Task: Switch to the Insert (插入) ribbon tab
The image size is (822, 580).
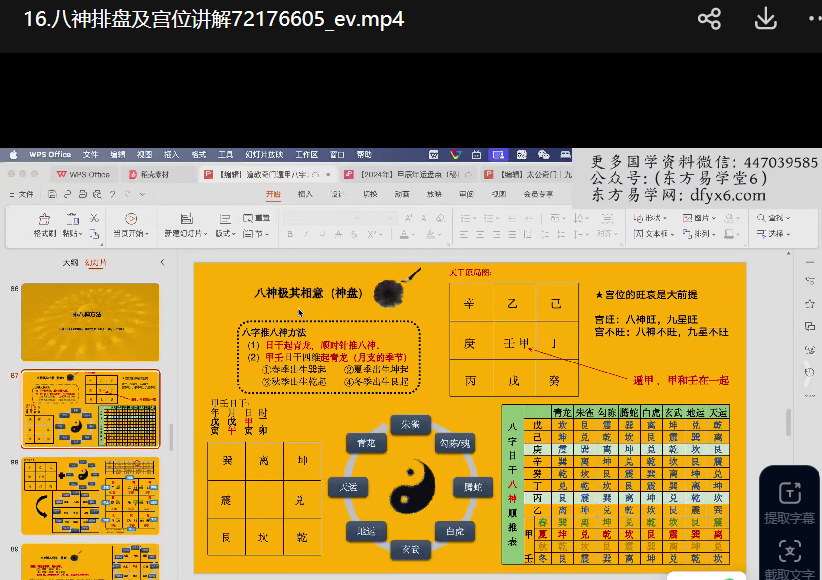Action: pos(305,194)
